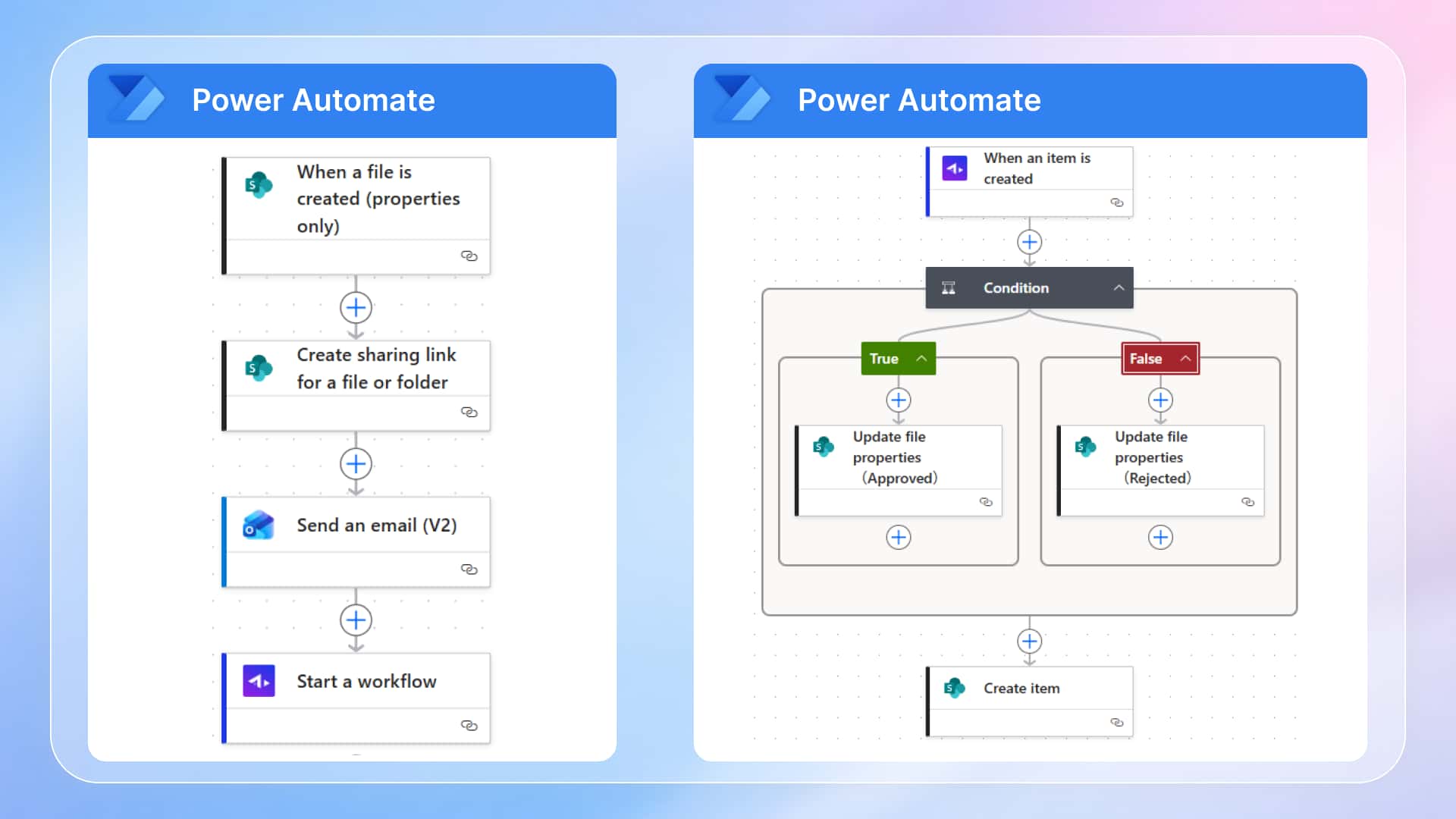Viewport: 1456px width, 819px height.
Task: Add action at top of True branch
Action: (899, 400)
